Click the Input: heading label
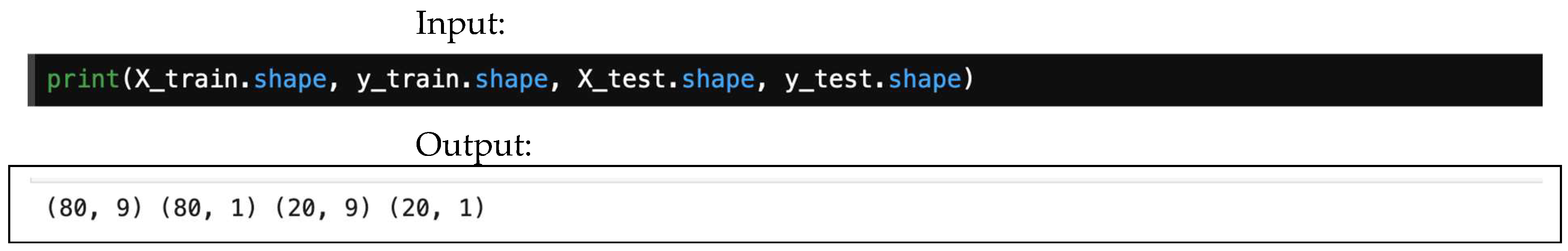1568x251 pixels. [x=460, y=24]
